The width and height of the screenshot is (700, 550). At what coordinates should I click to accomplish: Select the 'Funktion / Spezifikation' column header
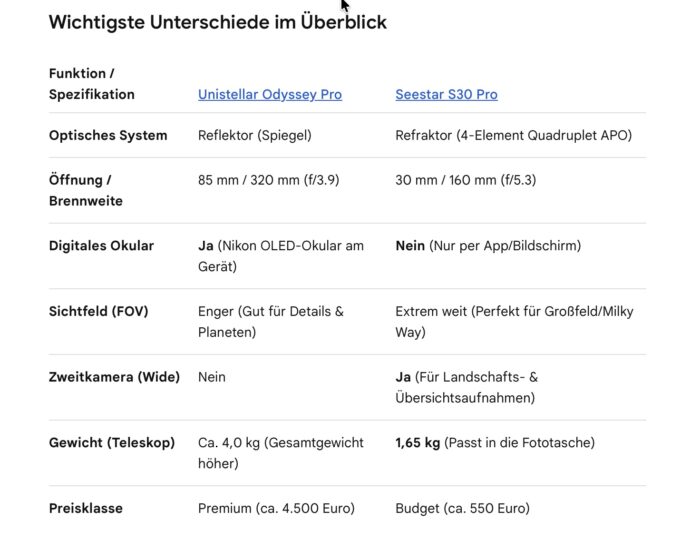(92, 84)
